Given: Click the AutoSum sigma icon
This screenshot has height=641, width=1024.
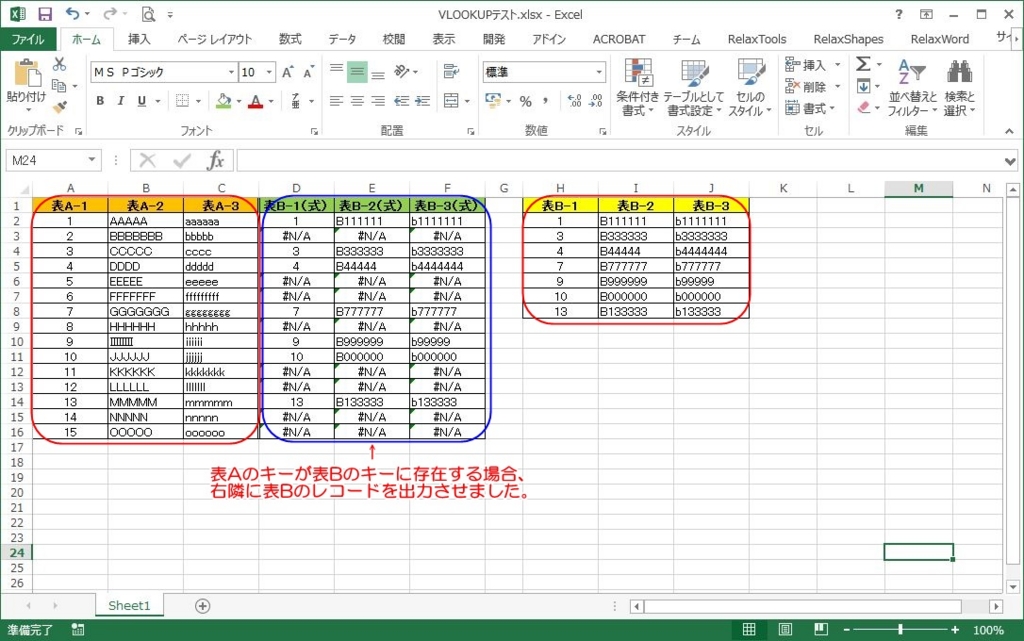Looking at the screenshot, I should click(x=863, y=64).
